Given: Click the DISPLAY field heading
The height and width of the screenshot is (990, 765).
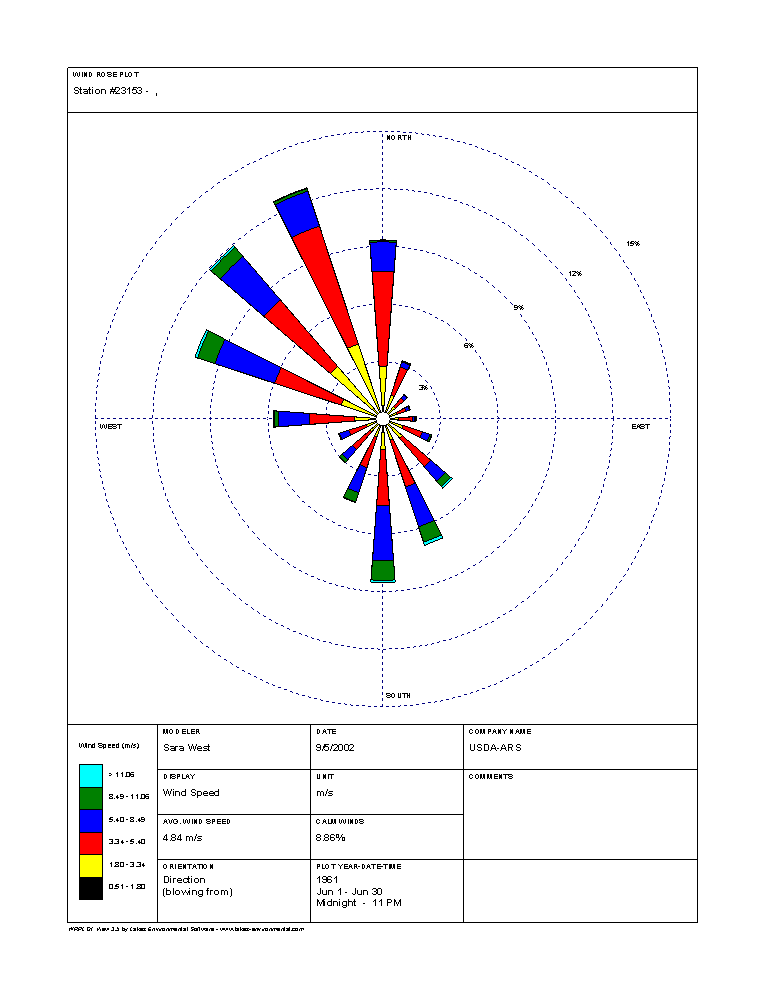Looking at the screenshot, I should 179,777.
